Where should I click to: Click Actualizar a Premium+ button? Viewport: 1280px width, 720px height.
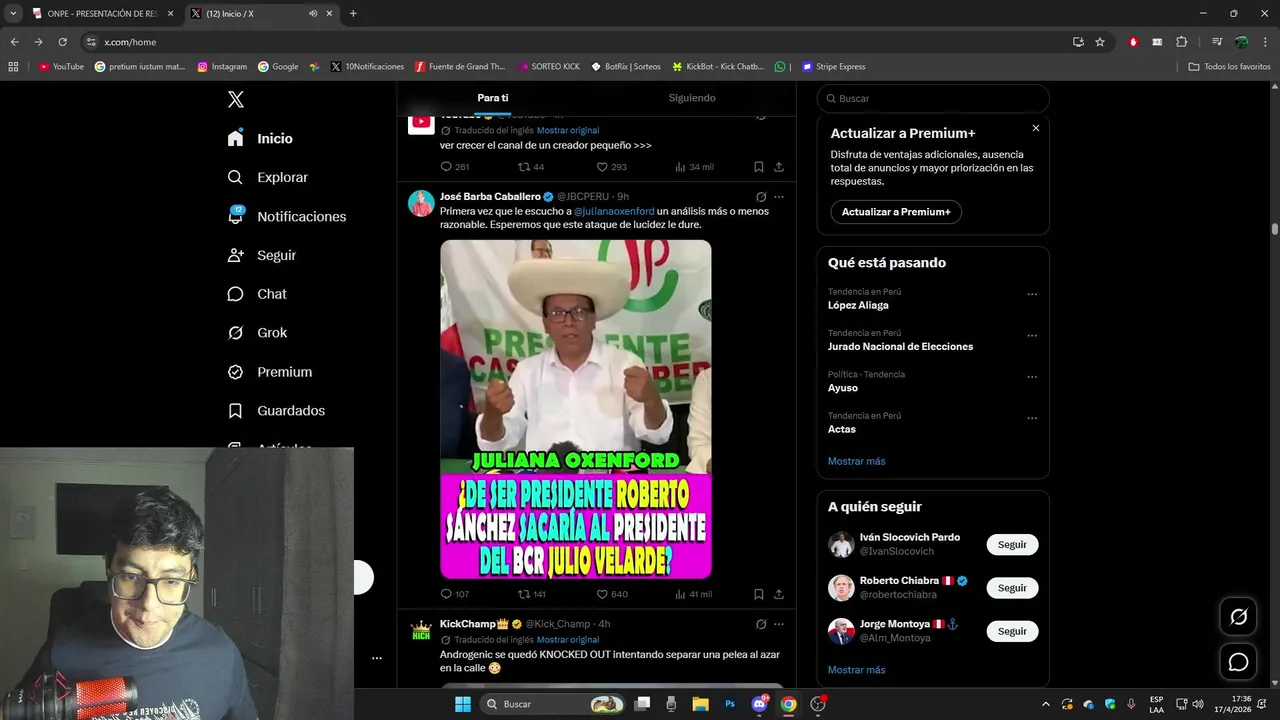pyautogui.click(x=896, y=212)
